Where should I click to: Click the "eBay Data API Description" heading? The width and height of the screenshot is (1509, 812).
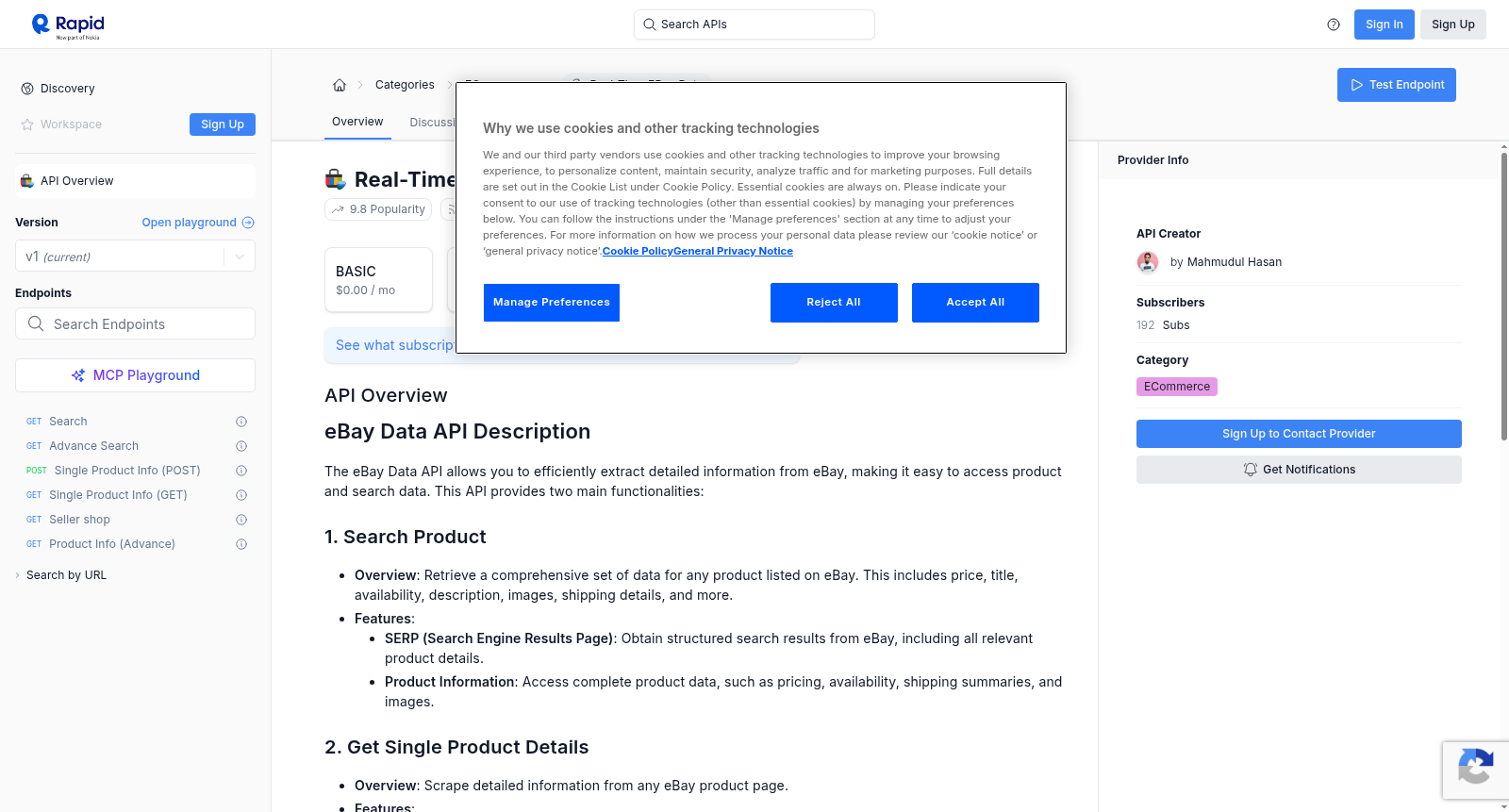pos(457,432)
